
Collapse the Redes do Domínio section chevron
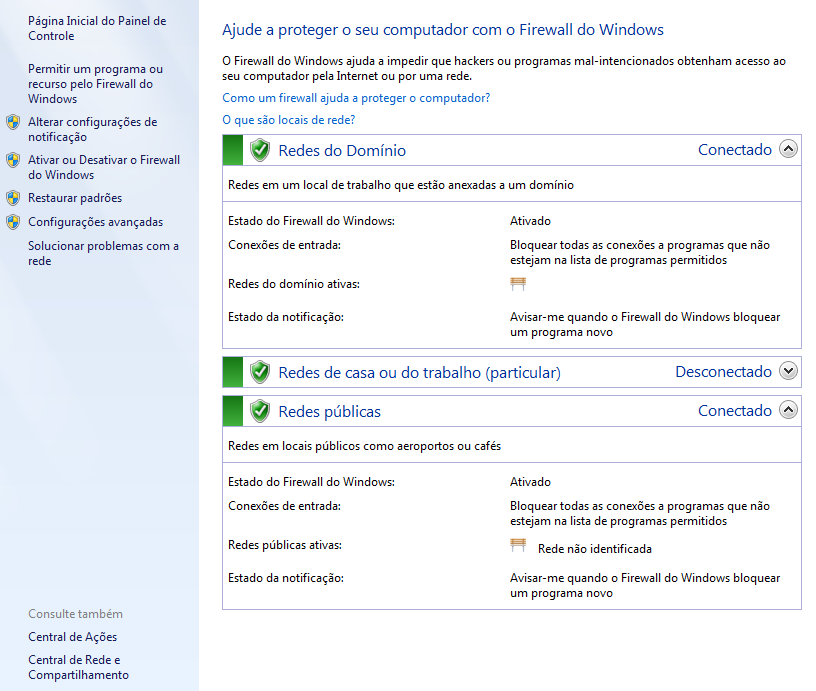pos(788,149)
